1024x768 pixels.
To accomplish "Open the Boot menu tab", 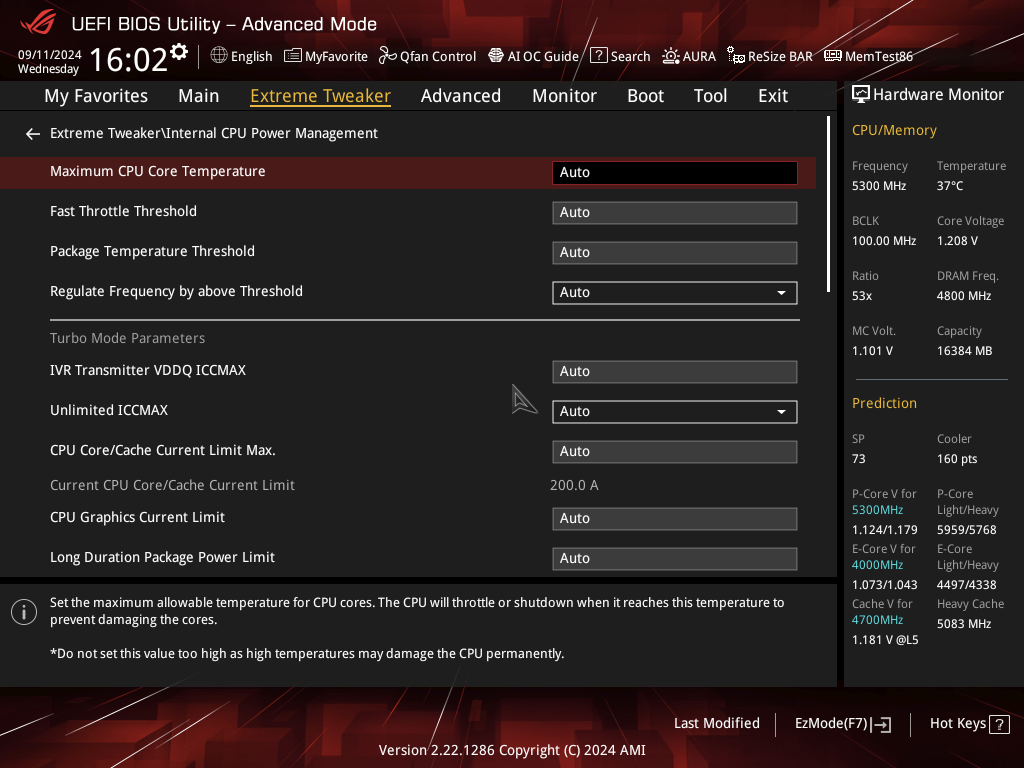I will coord(645,95).
